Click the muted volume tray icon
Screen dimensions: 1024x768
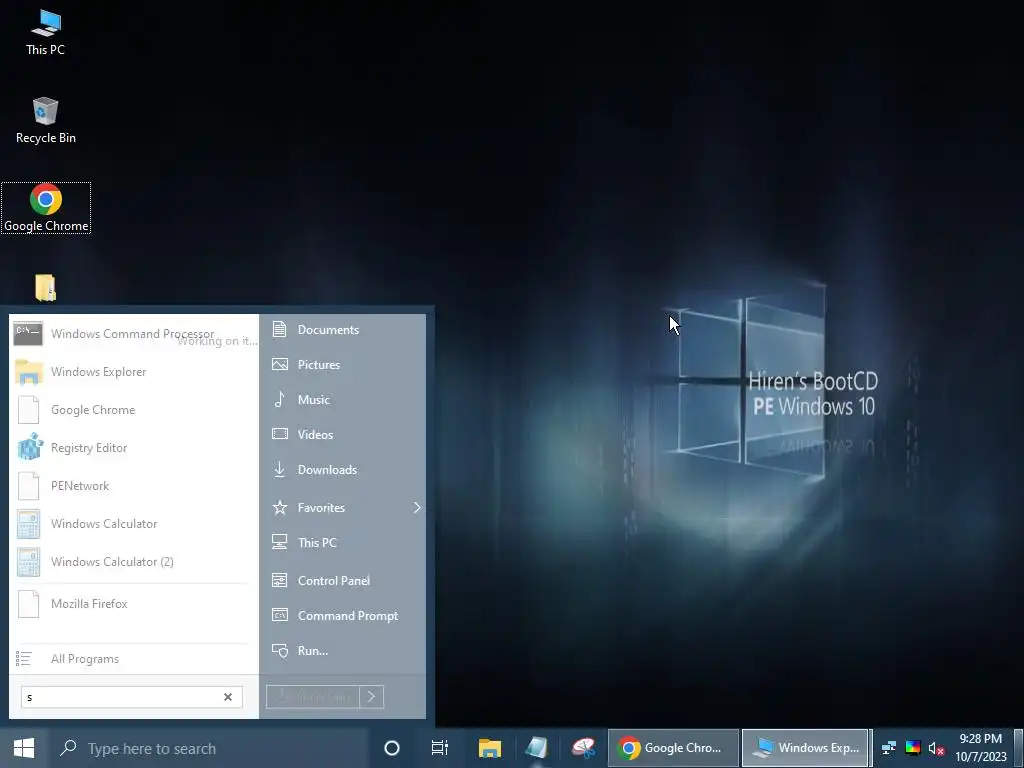click(x=936, y=748)
